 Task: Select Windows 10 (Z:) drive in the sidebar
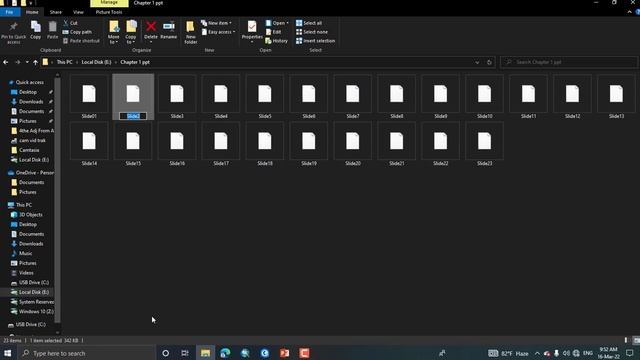pos(36,311)
